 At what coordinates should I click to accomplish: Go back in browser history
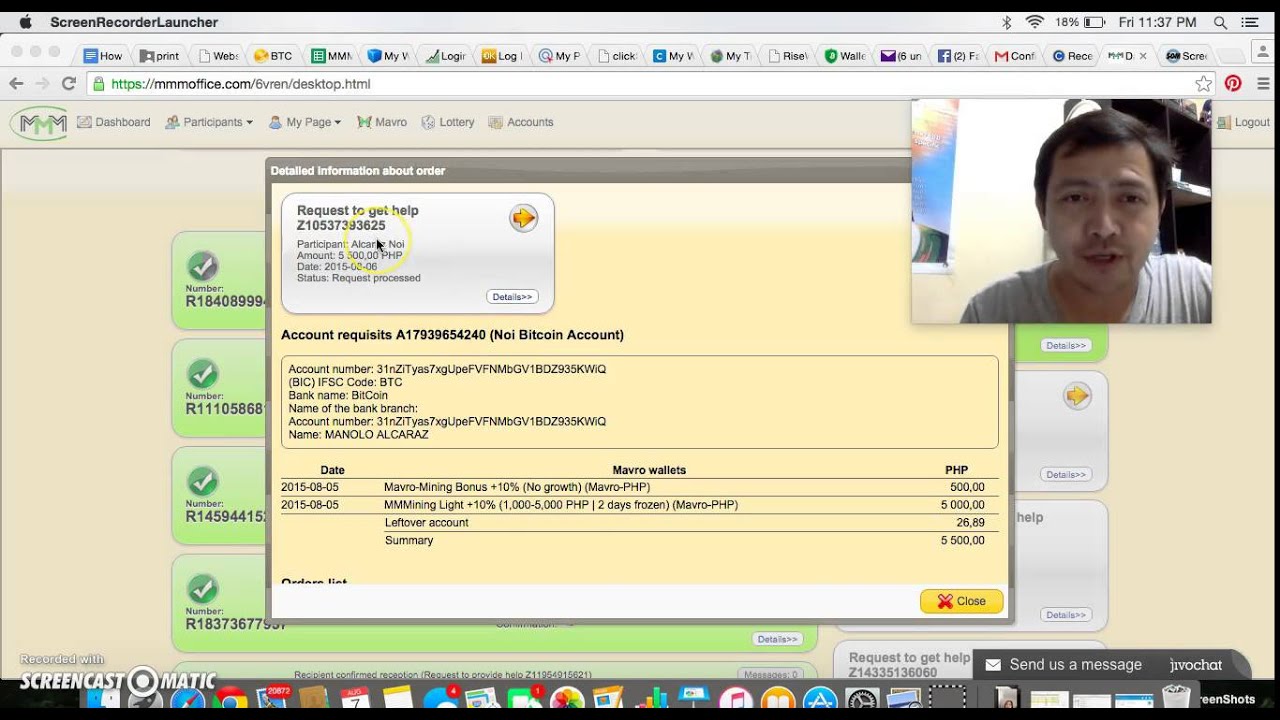point(16,84)
